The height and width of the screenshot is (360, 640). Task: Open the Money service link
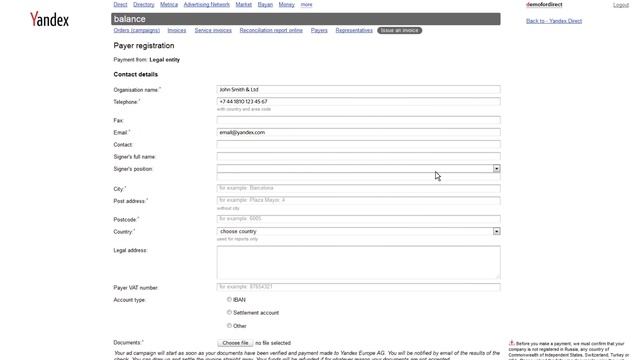tap(287, 4)
